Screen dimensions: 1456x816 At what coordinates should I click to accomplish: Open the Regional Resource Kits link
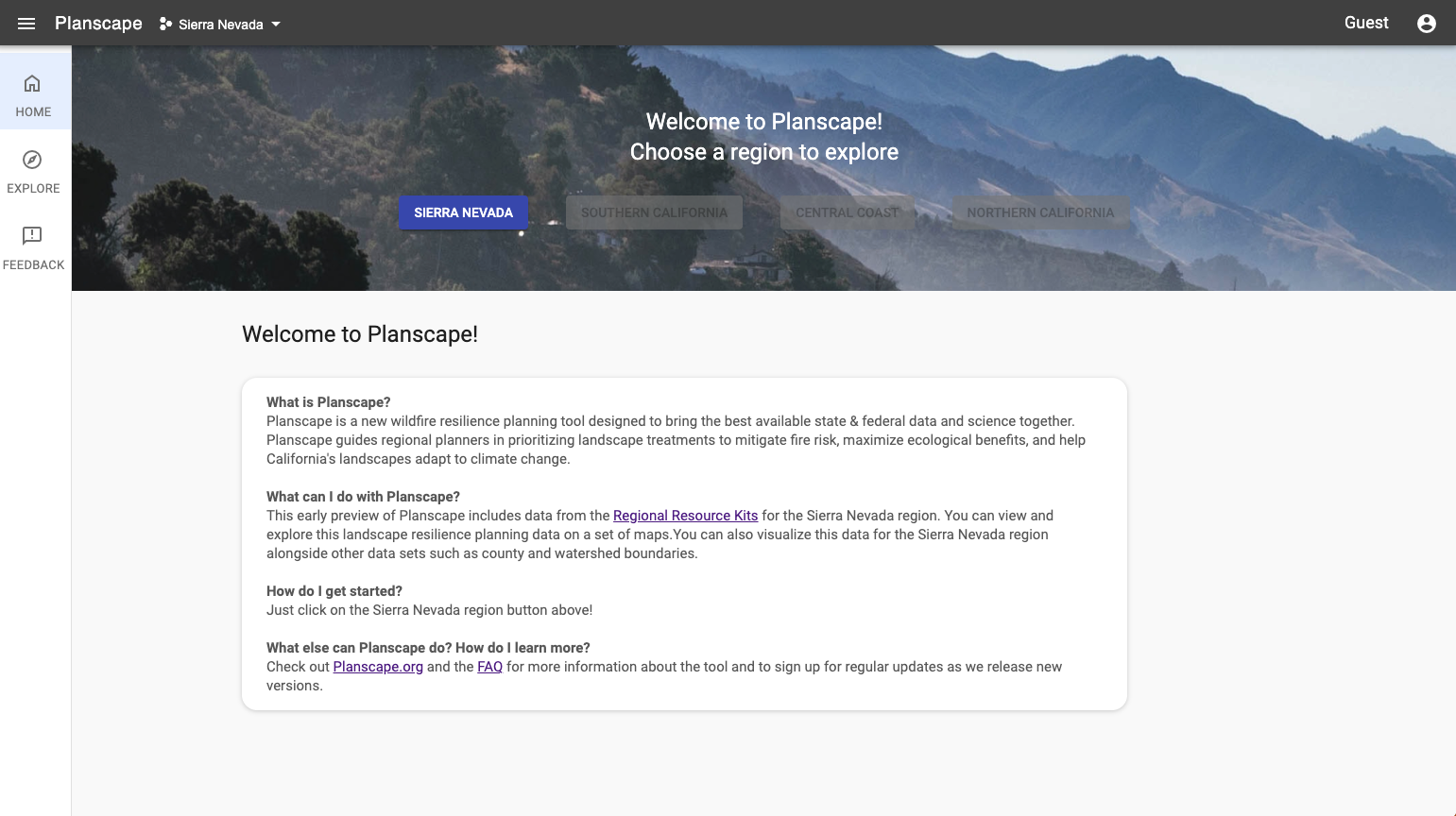click(685, 516)
